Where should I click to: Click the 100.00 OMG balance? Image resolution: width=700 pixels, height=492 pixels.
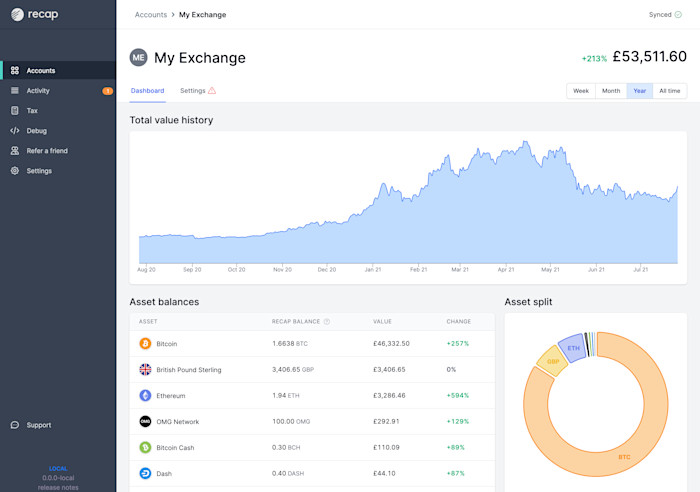tap(291, 421)
